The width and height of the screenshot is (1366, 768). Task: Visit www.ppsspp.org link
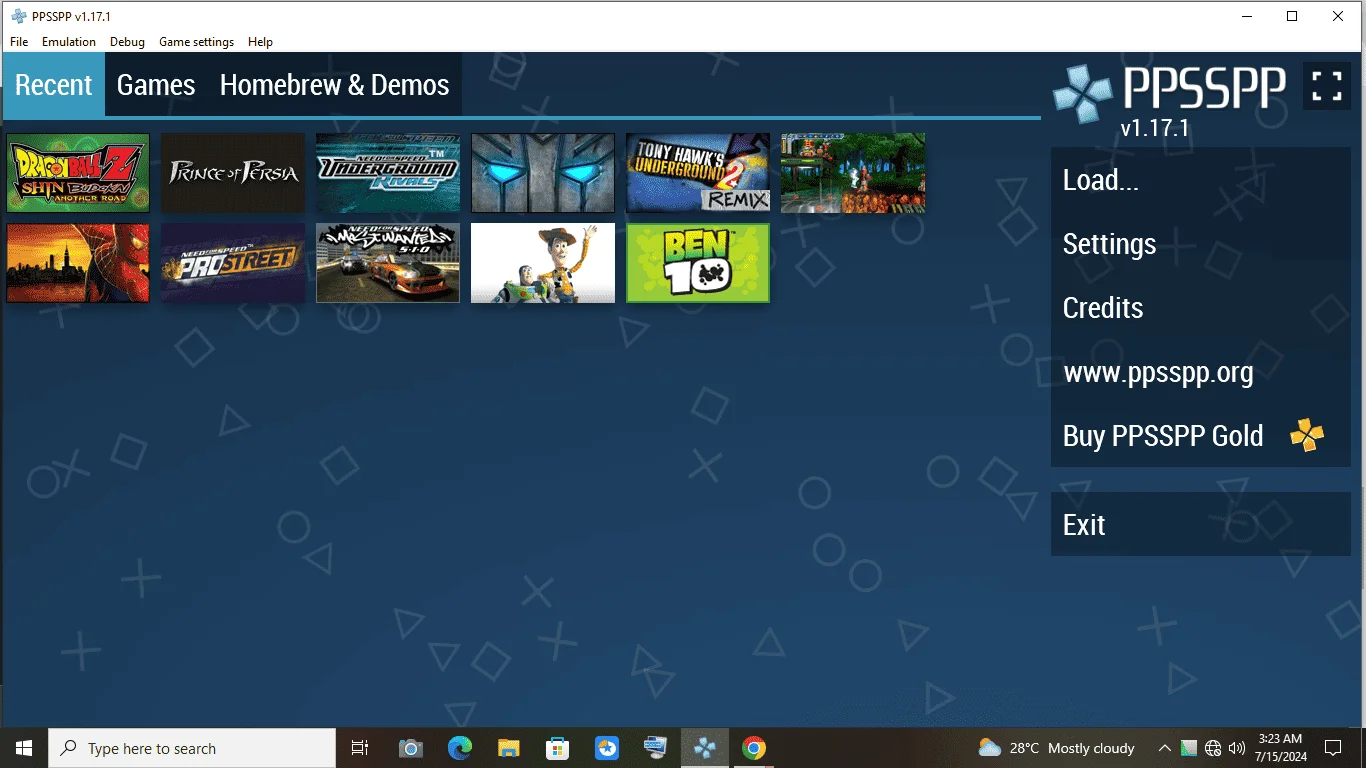1200,372
